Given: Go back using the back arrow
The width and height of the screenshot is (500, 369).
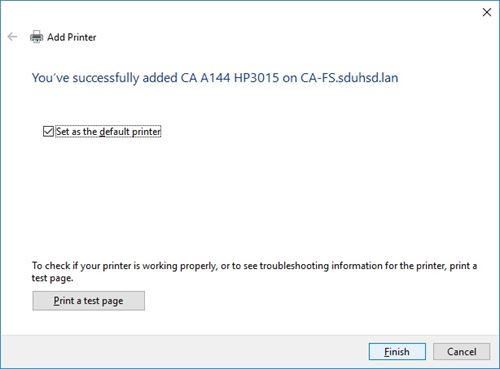Looking at the screenshot, I should (x=12, y=37).
